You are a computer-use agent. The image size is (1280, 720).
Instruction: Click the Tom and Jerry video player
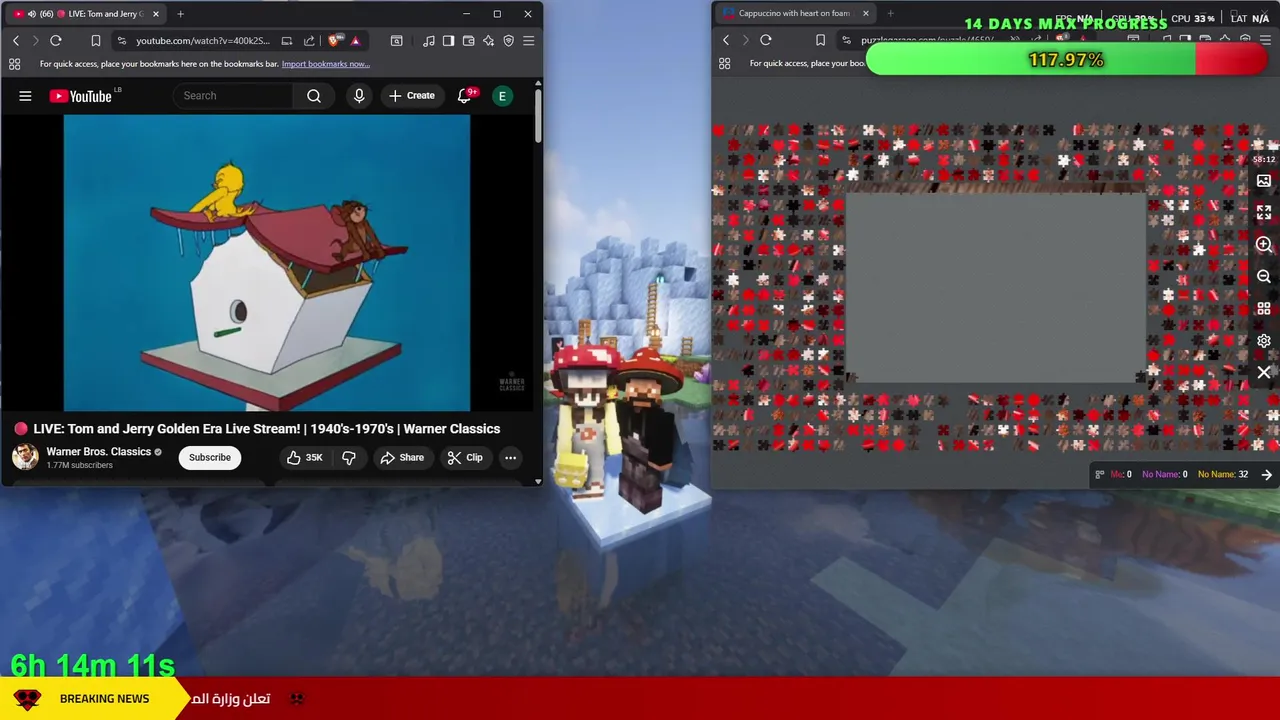click(x=267, y=263)
